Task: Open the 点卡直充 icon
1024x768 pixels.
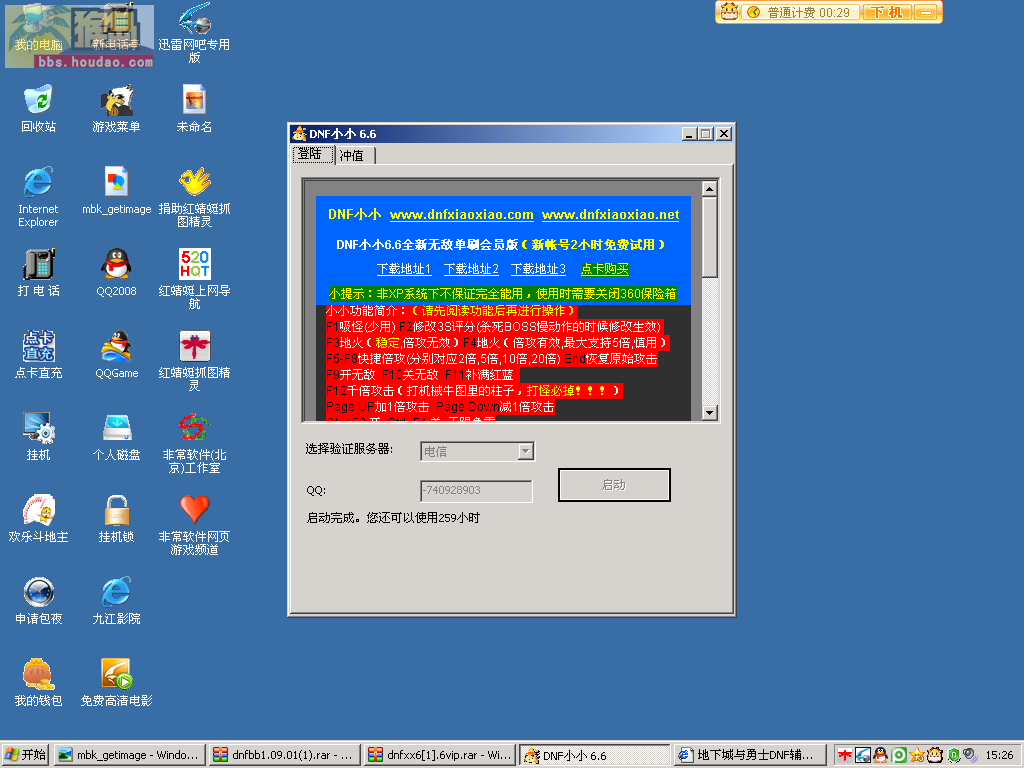Action: click(x=39, y=355)
